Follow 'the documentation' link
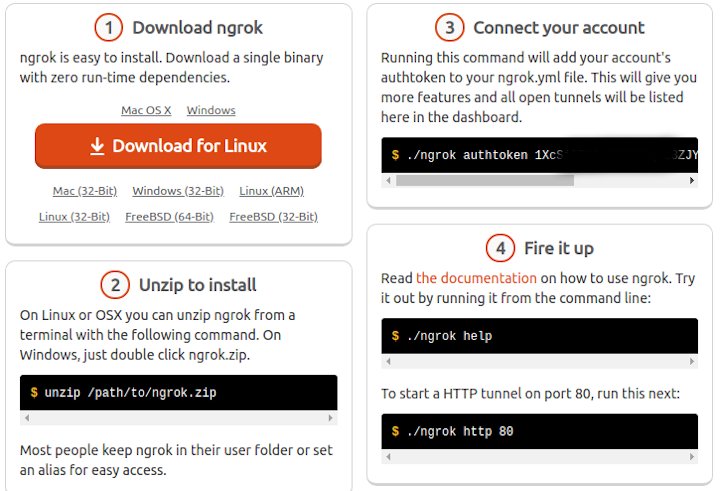This screenshot has width=720, height=491. coord(476,278)
